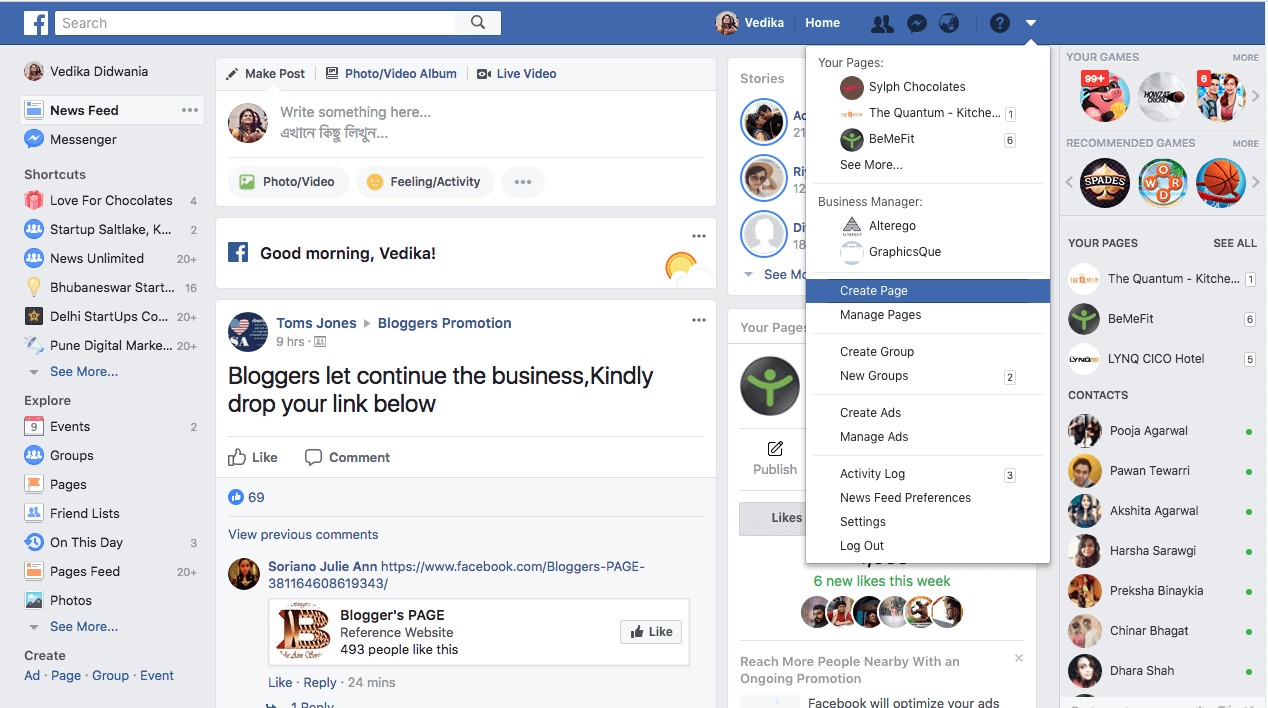Open the Spades game icon
This screenshot has width=1268, height=708.
pos(1105,183)
